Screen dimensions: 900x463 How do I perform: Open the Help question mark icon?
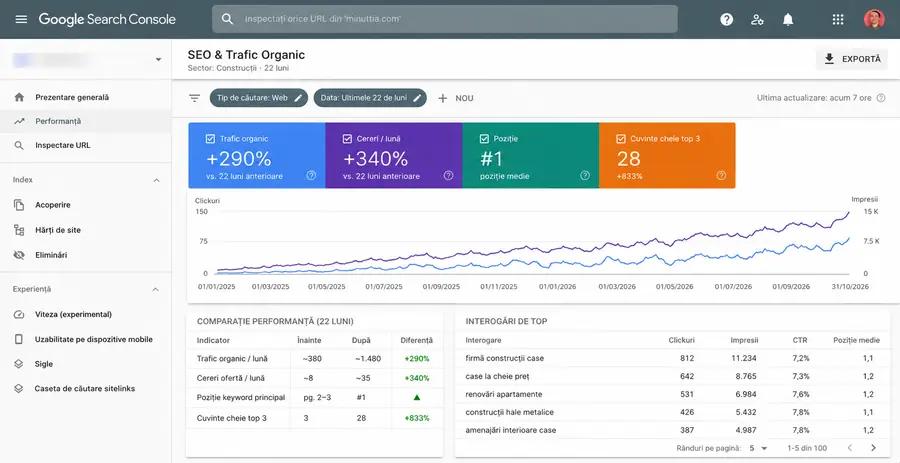point(727,20)
